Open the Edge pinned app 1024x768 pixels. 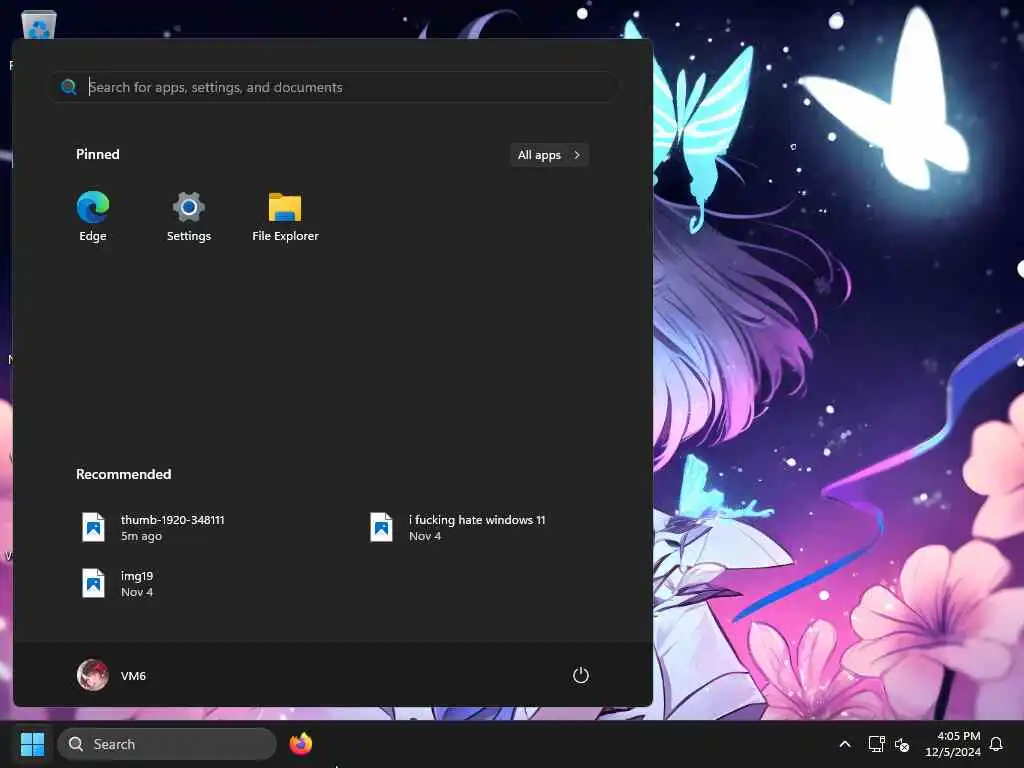[x=93, y=217]
